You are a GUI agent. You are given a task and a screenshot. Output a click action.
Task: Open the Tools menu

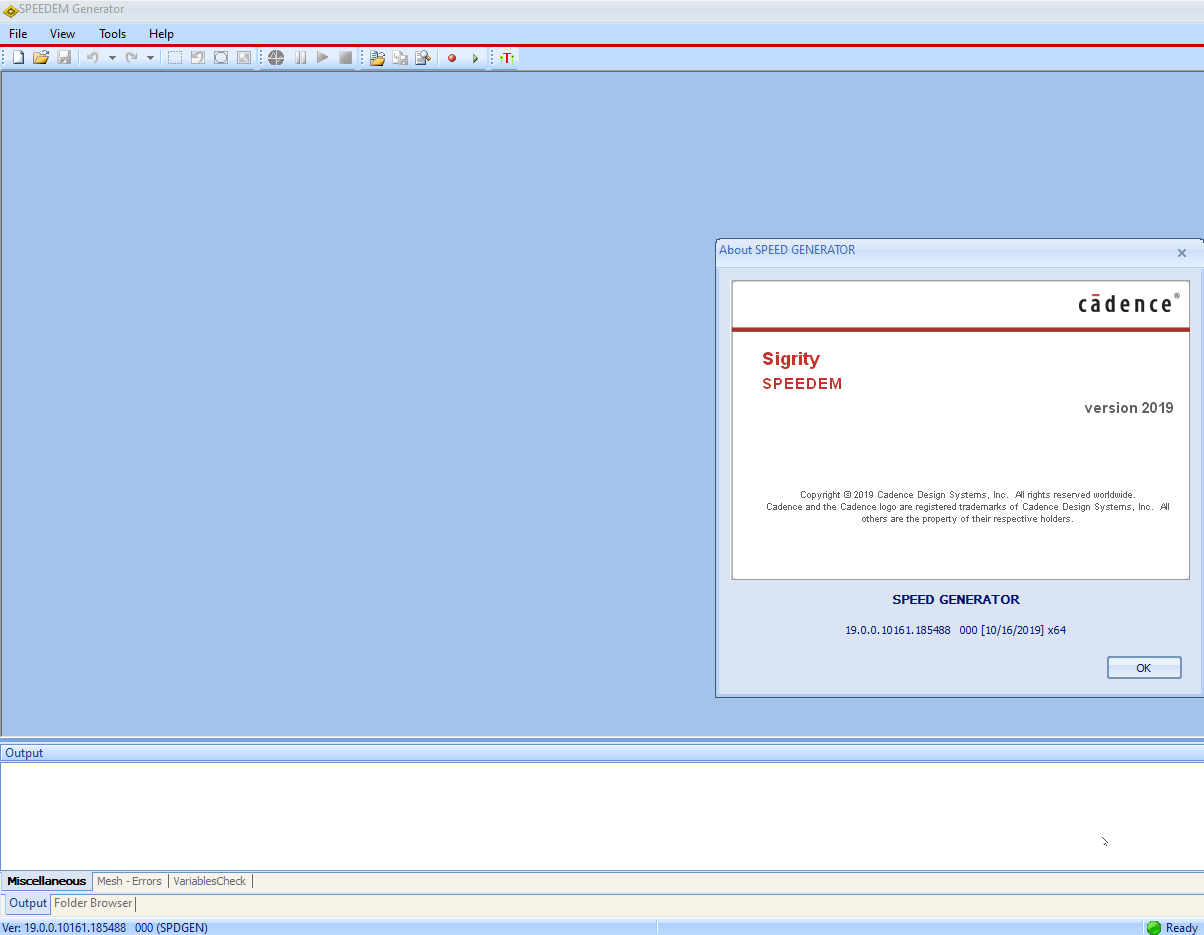click(x=113, y=34)
